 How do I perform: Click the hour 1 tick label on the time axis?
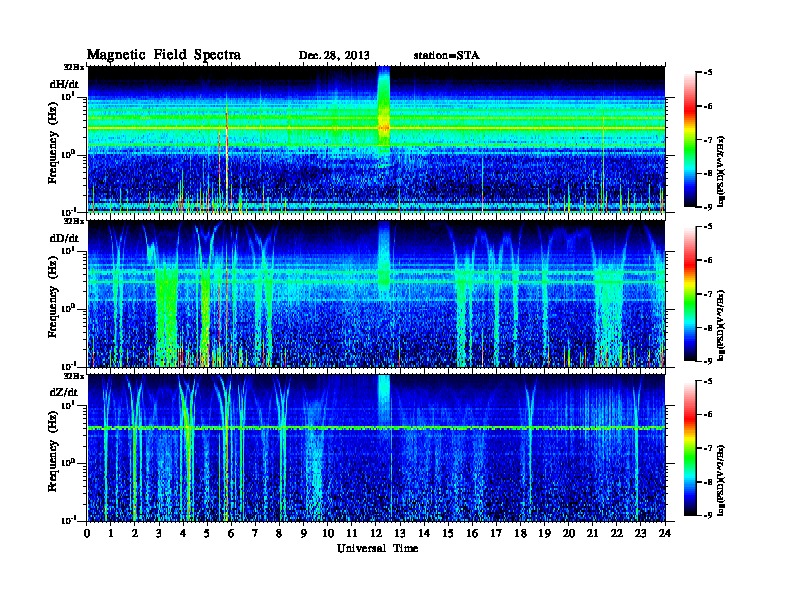click(x=111, y=533)
